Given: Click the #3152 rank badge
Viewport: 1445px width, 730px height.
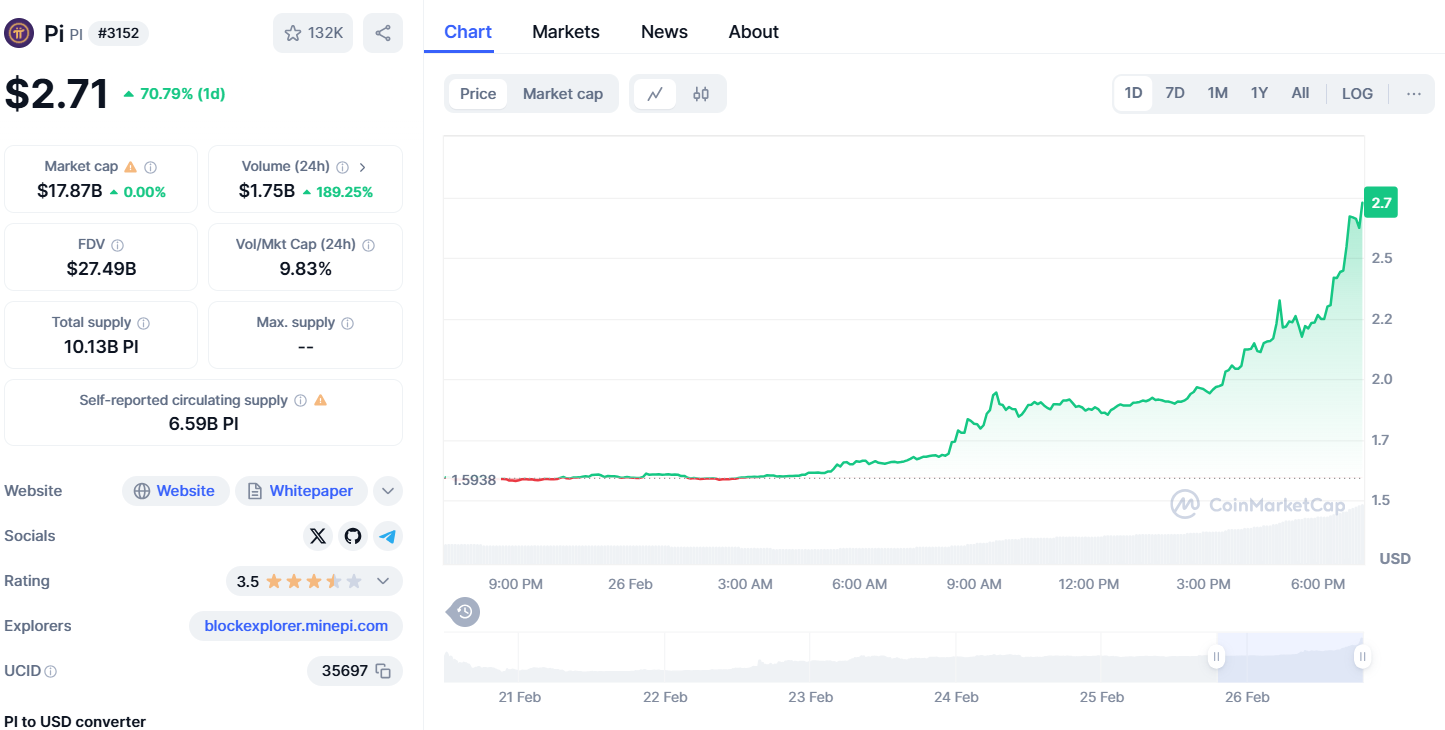Looking at the screenshot, I should coord(119,34).
